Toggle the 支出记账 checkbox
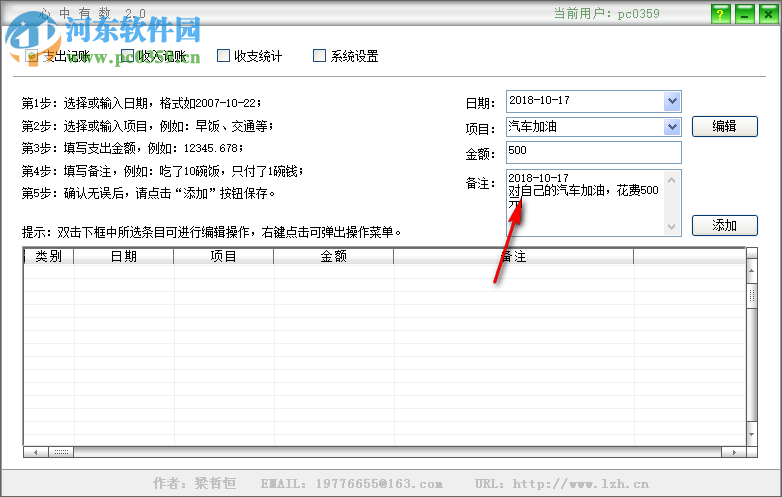782x497 pixels. 31,56
